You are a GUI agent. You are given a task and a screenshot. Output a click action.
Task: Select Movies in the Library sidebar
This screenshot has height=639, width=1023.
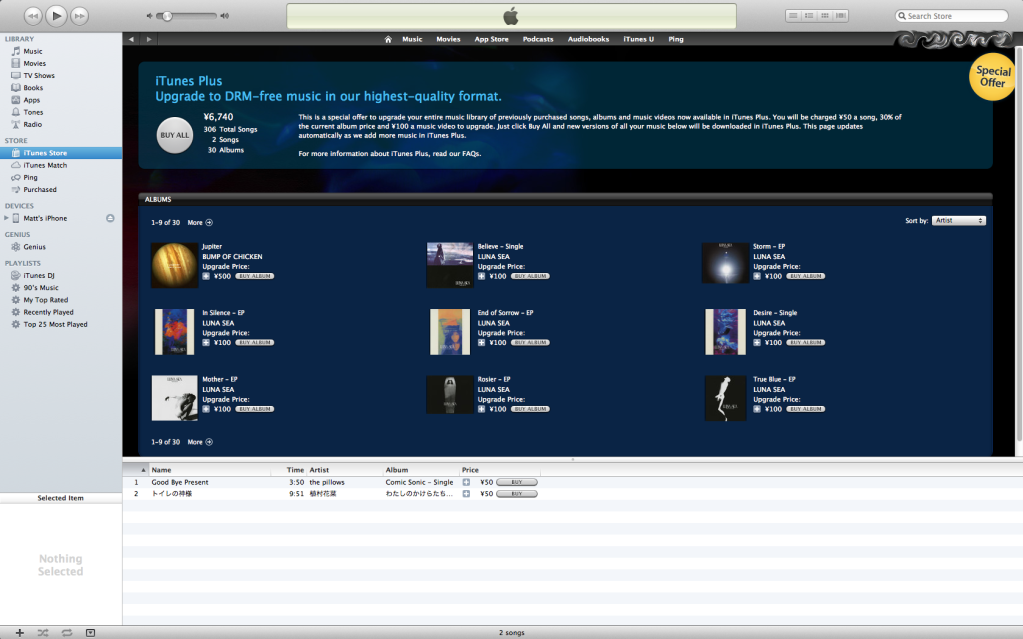(35, 63)
